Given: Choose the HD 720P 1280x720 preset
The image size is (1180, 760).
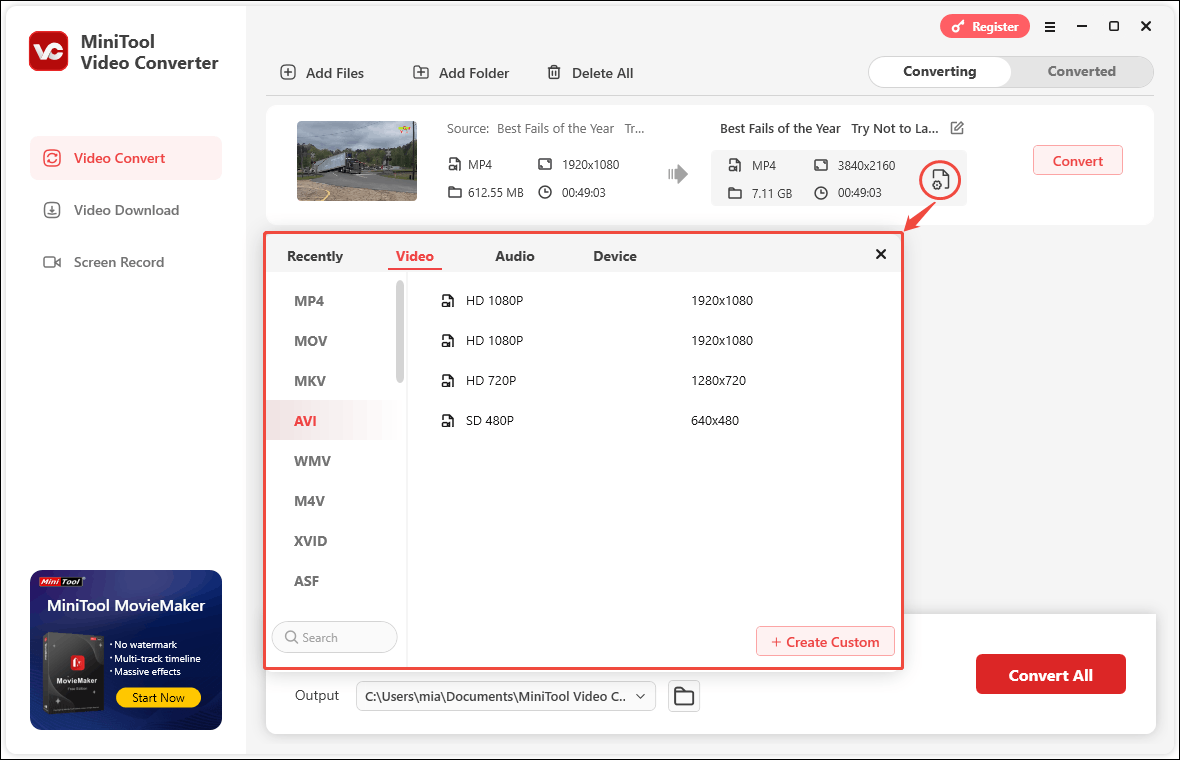Looking at the screenshot, I should (653, 380).
